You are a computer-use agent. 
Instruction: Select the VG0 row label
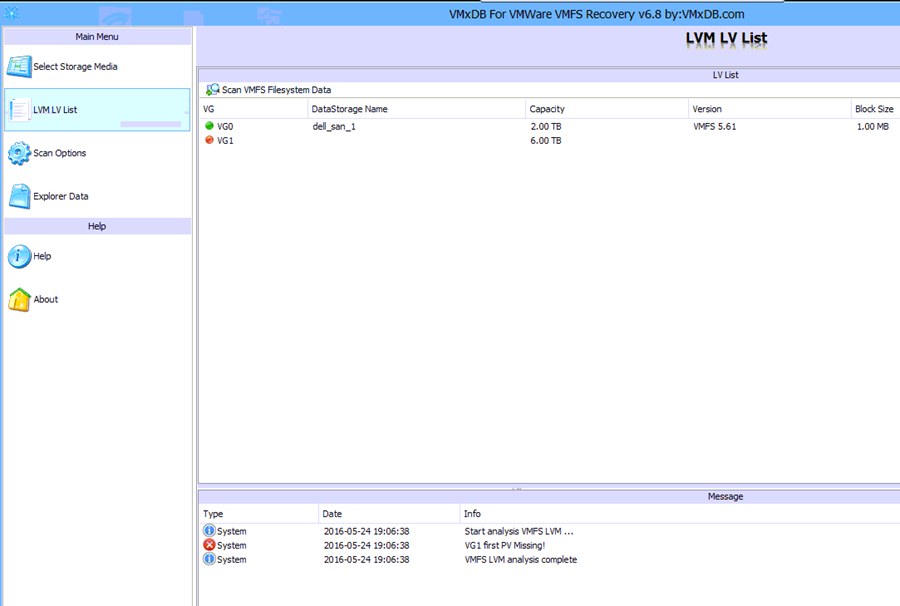[x=225, y=126]
